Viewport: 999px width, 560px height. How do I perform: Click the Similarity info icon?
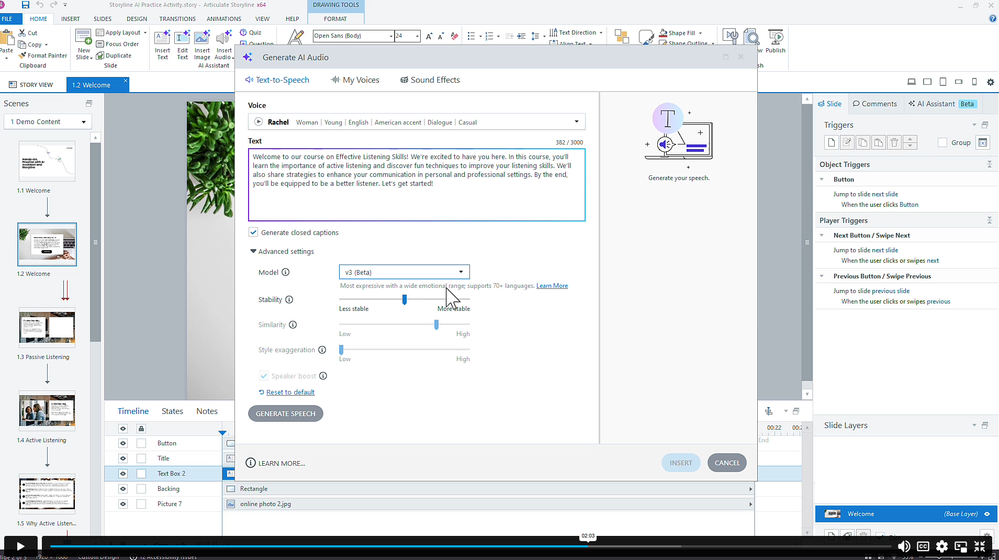(x=293, y=325)
